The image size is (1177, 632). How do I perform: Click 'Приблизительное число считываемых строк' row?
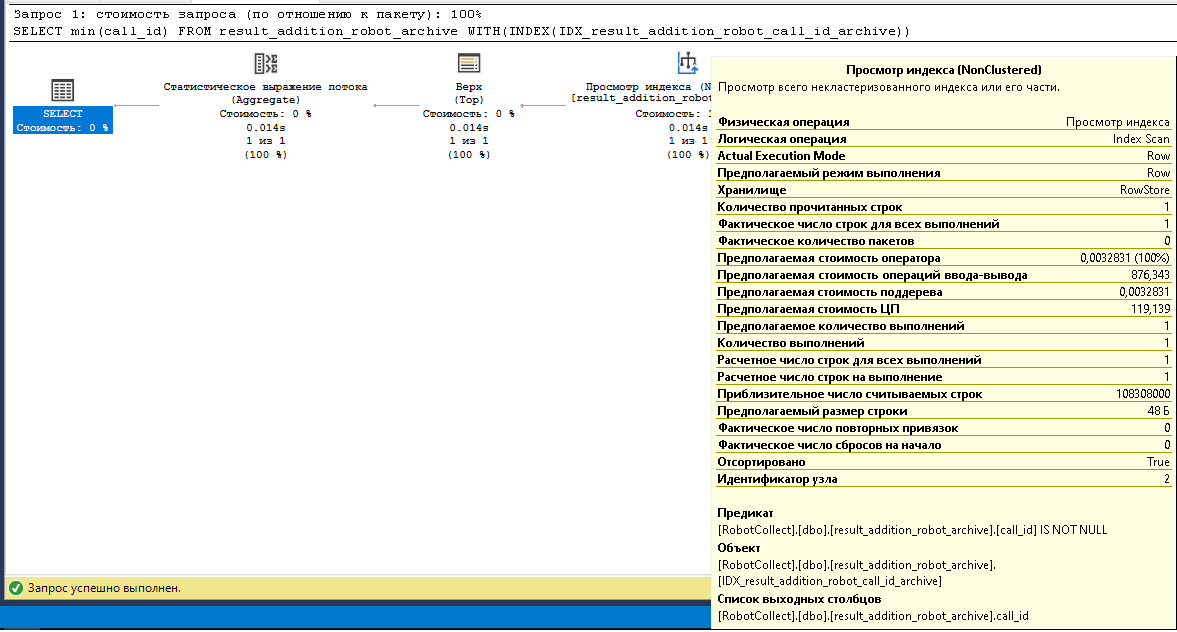(943, 394)
